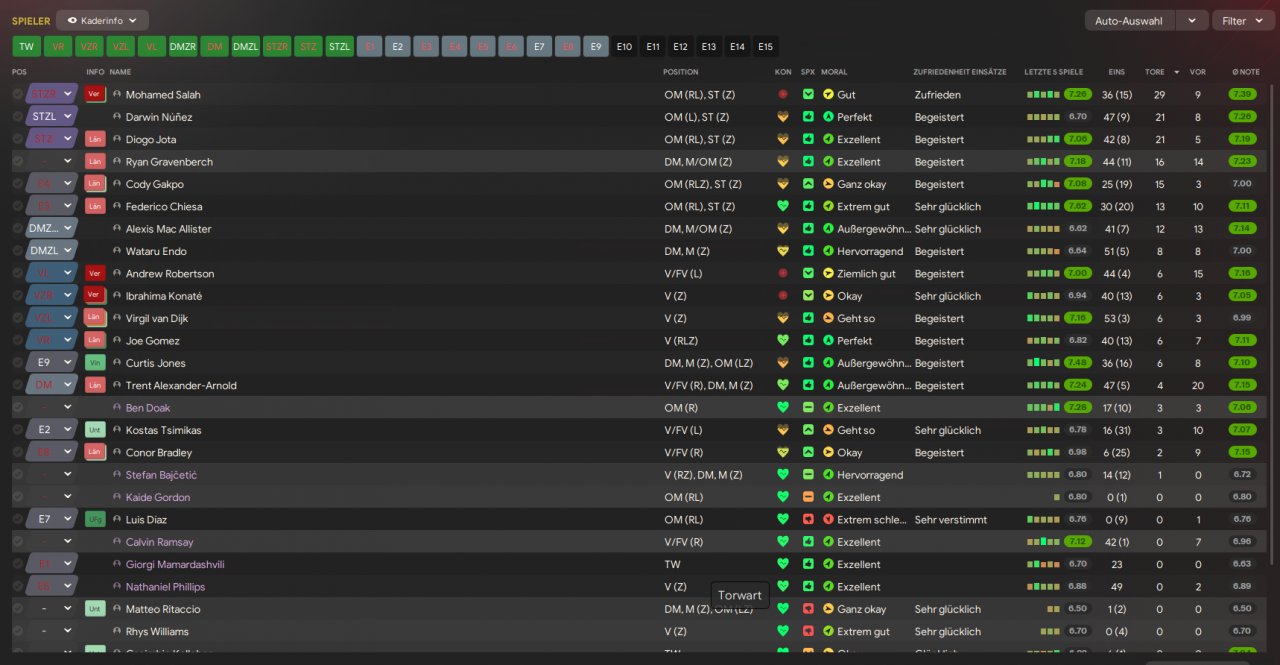Screen dimensions: 1280x665
Task: Click profile icon beside Alexis Mac Allister
Action: [x=117, y=228]
